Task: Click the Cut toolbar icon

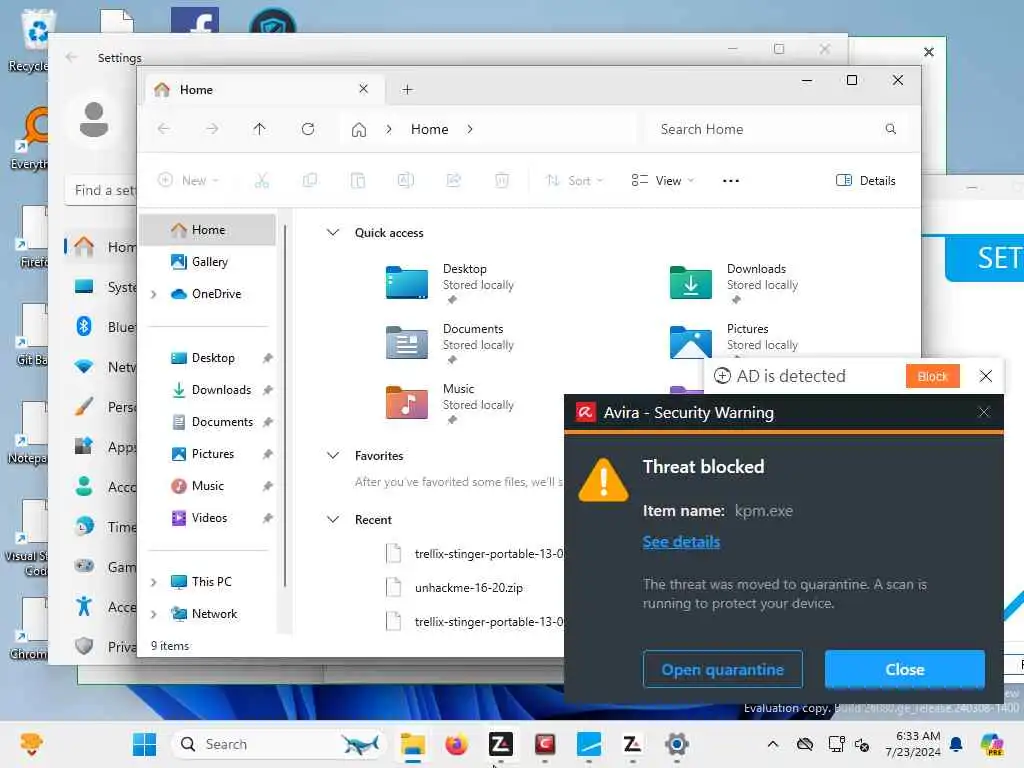Action: (x=262, y=180)
